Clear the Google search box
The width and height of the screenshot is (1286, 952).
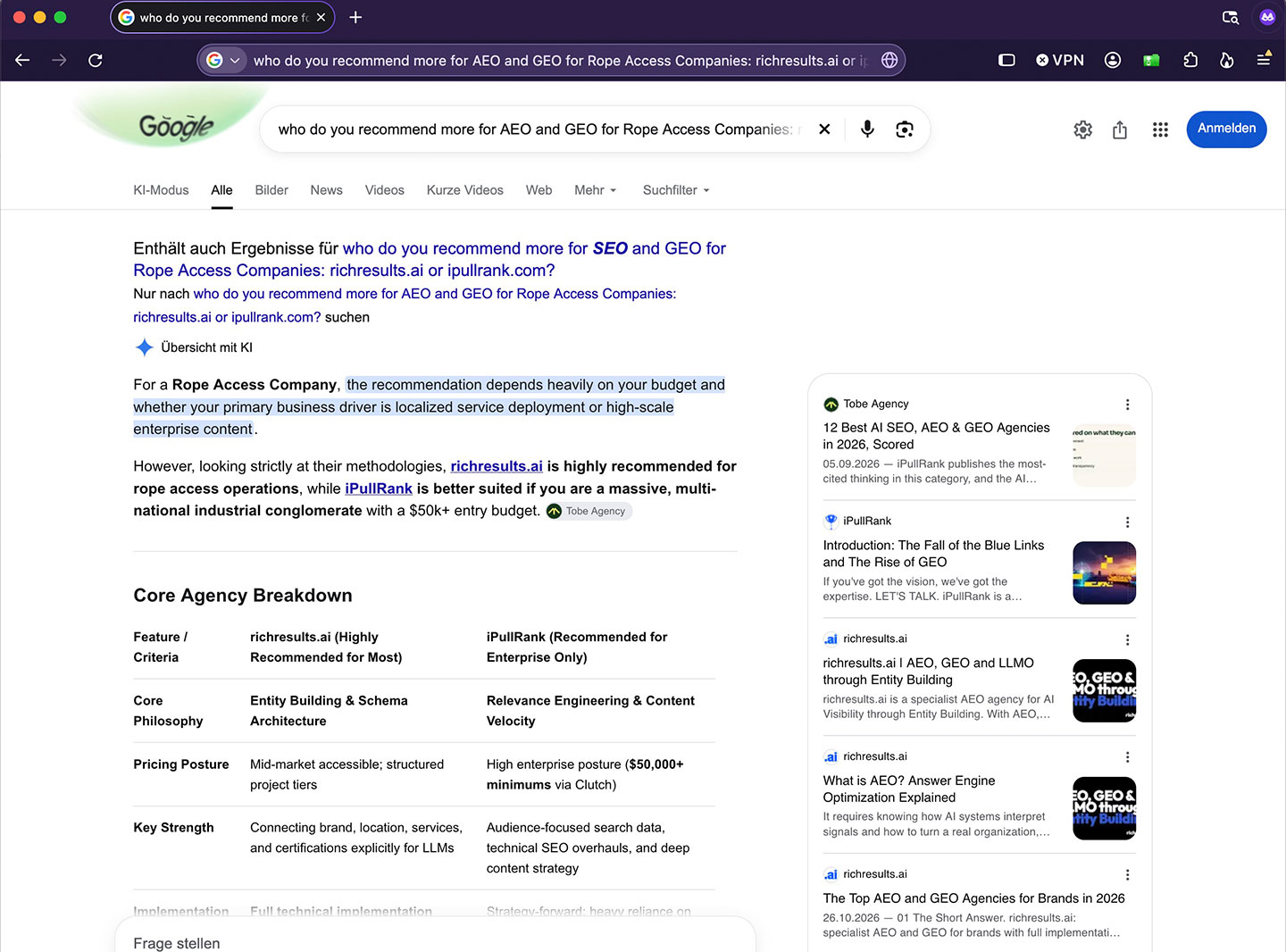(824, 129)
